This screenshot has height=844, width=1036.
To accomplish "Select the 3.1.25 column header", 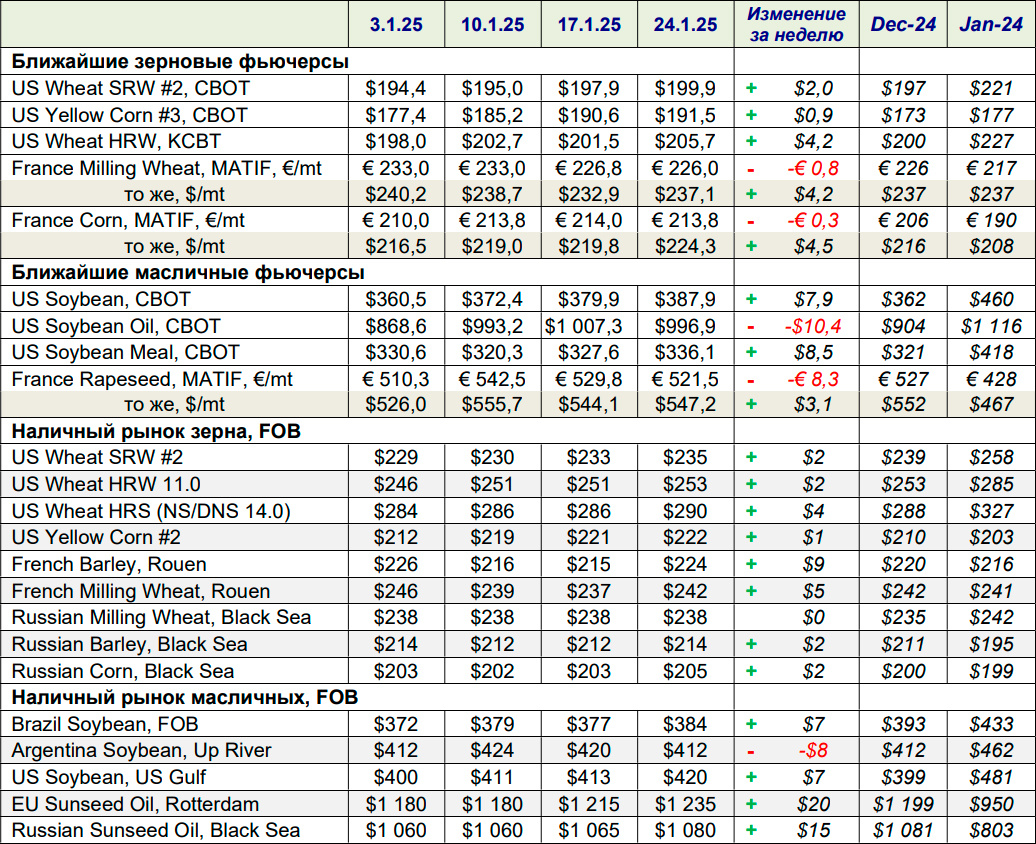I will coord(396,24).
